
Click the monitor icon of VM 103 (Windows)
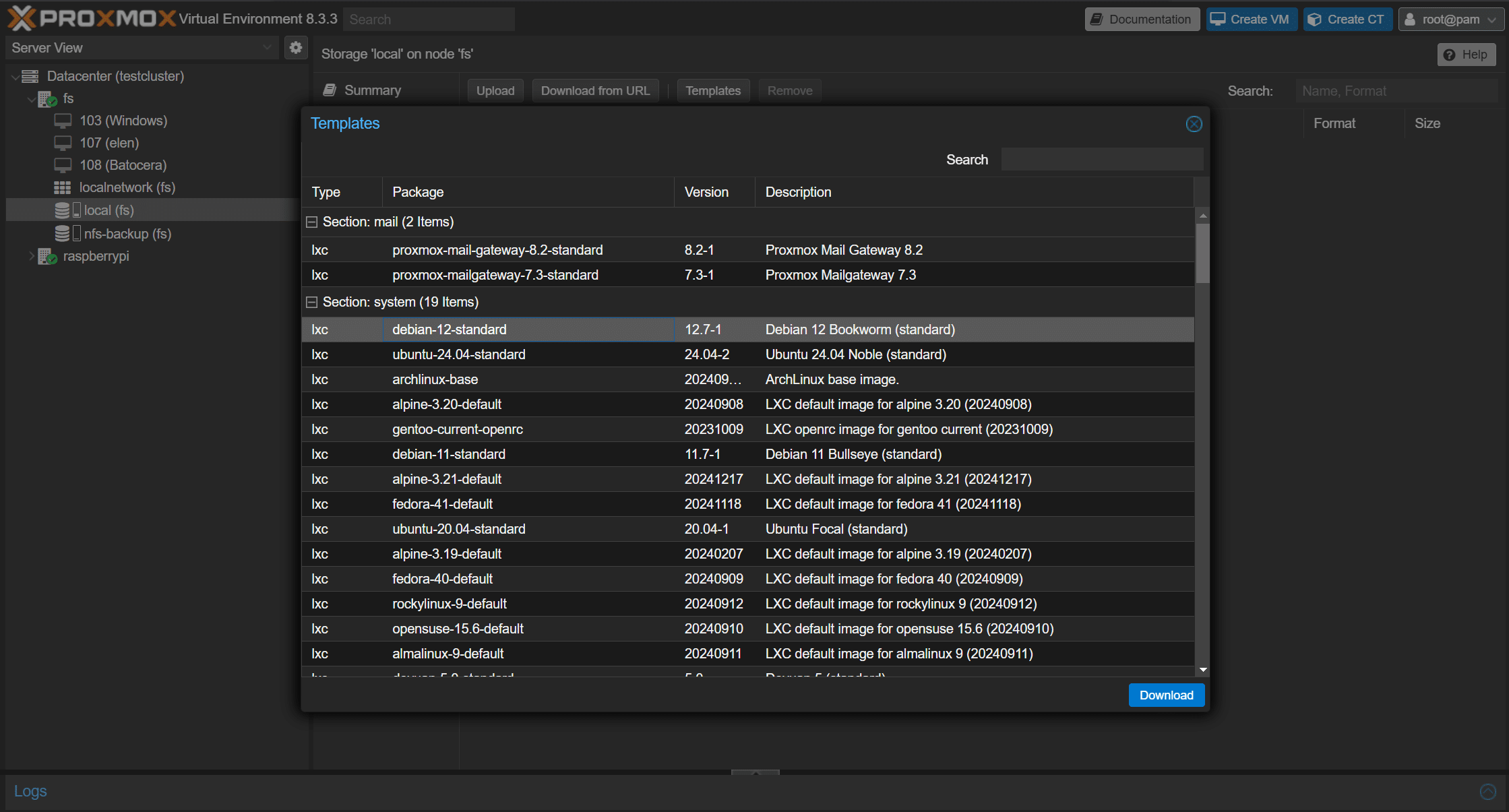63,121
